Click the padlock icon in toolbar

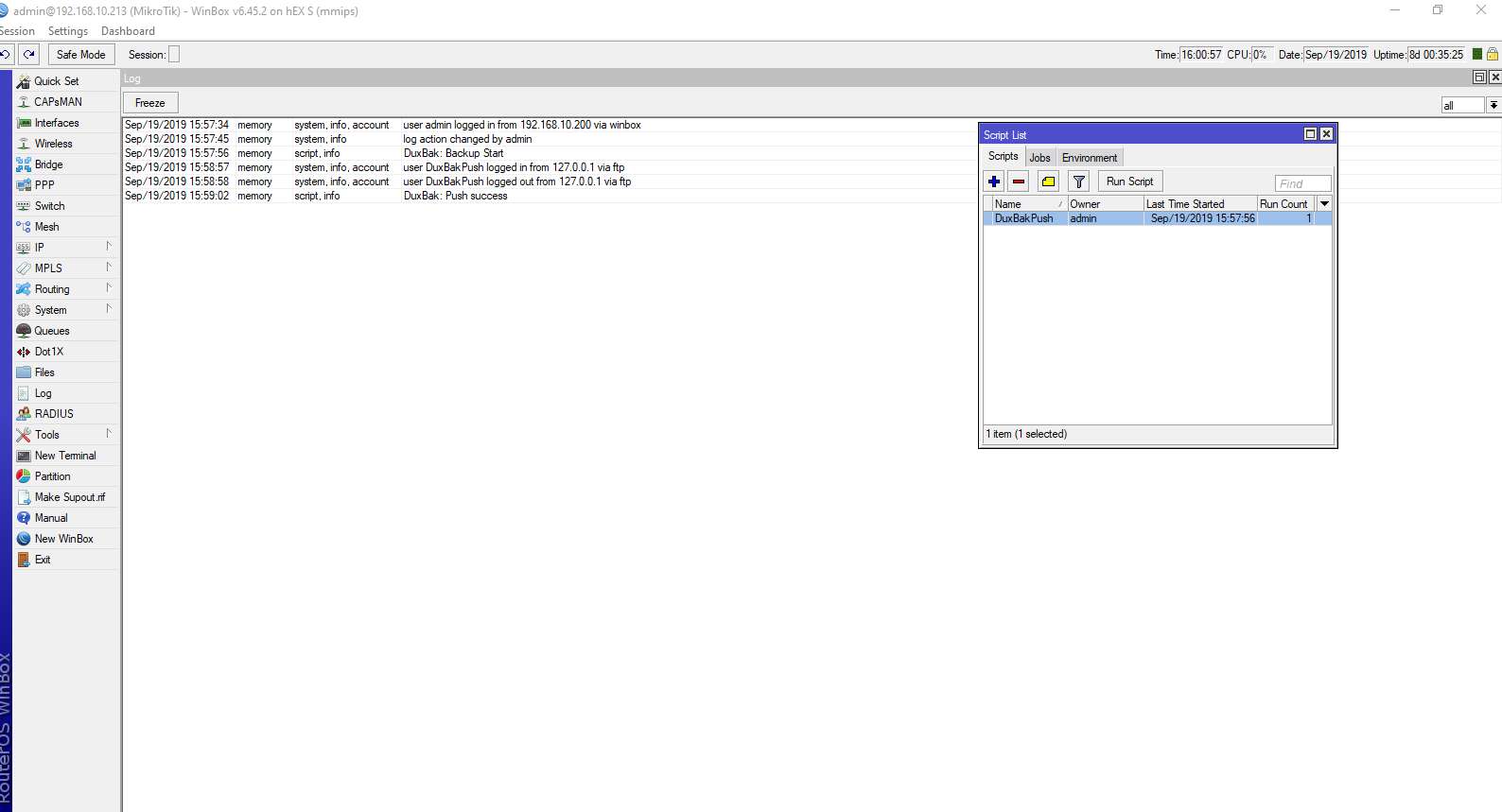click(1493, 54)
